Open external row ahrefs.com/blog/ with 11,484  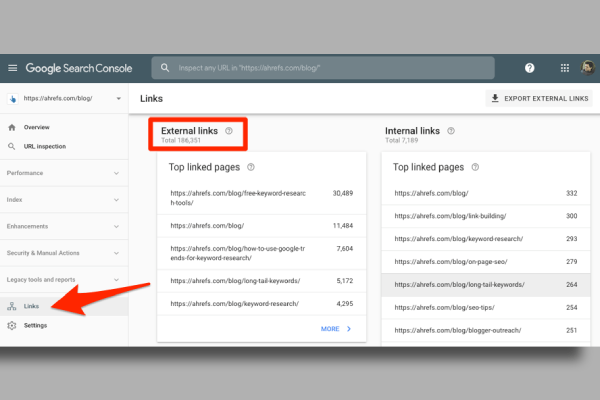pyautogui.click(x=262, y=226)
